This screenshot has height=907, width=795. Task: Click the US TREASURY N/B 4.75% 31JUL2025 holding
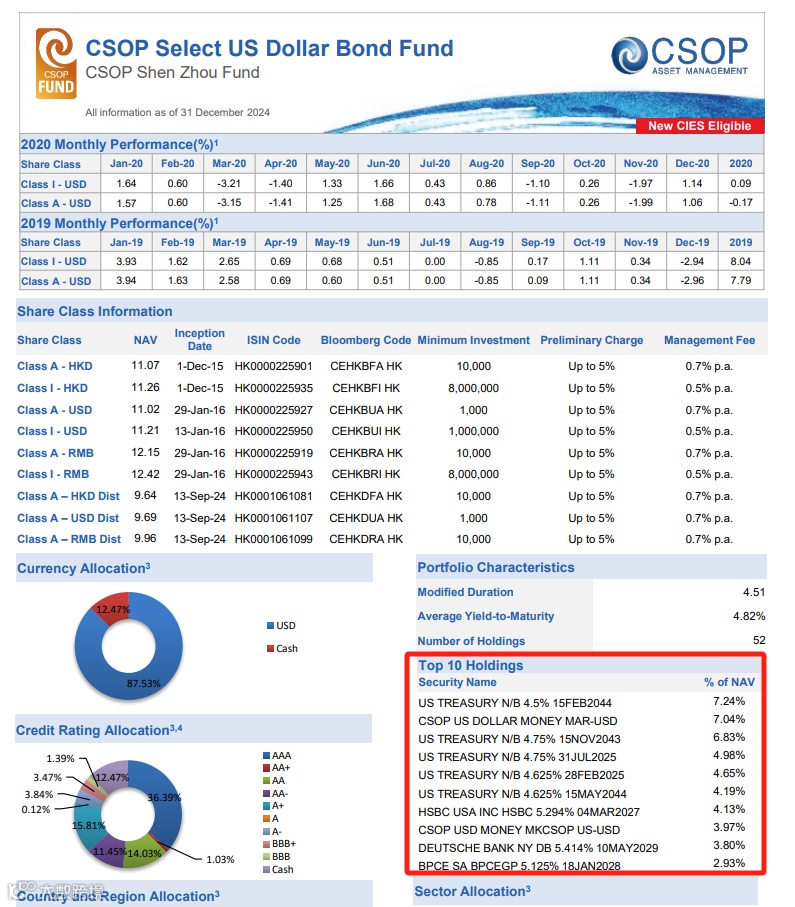click(x=517, y=757)
